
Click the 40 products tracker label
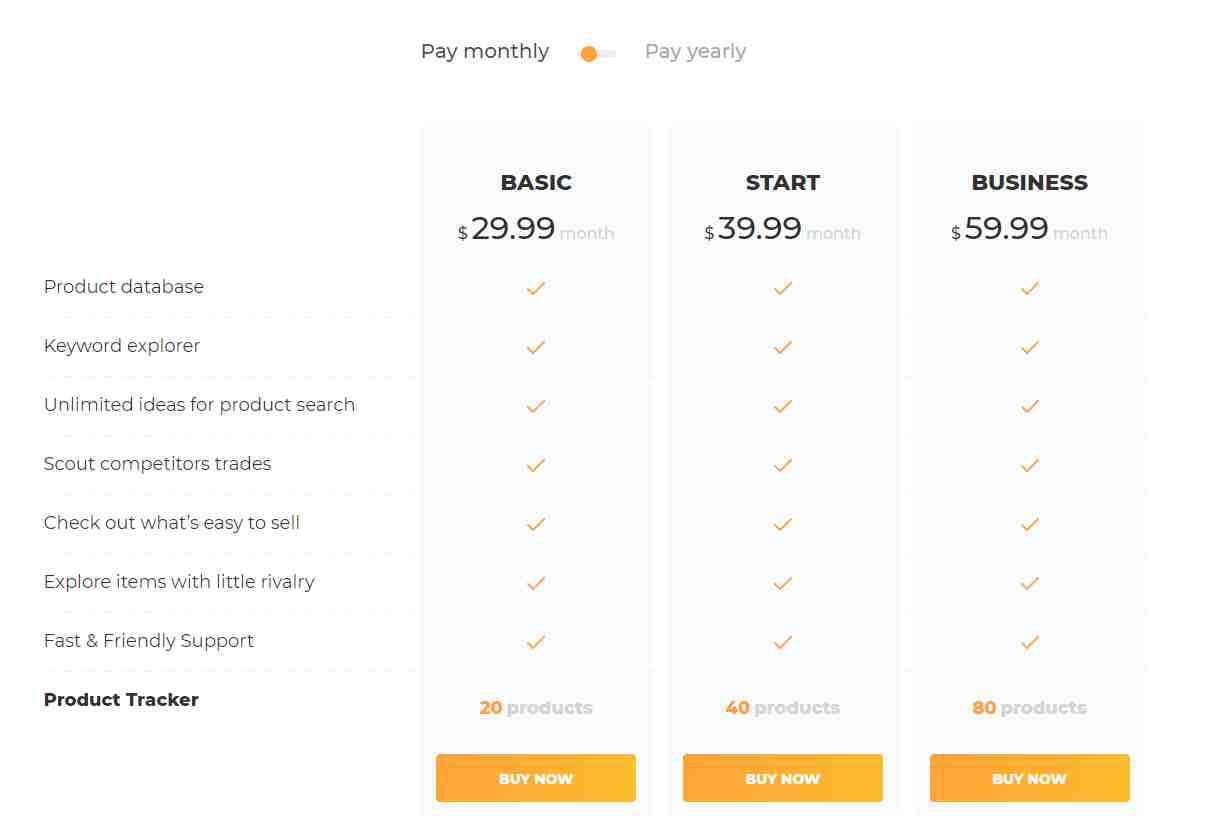pos(783,708)
